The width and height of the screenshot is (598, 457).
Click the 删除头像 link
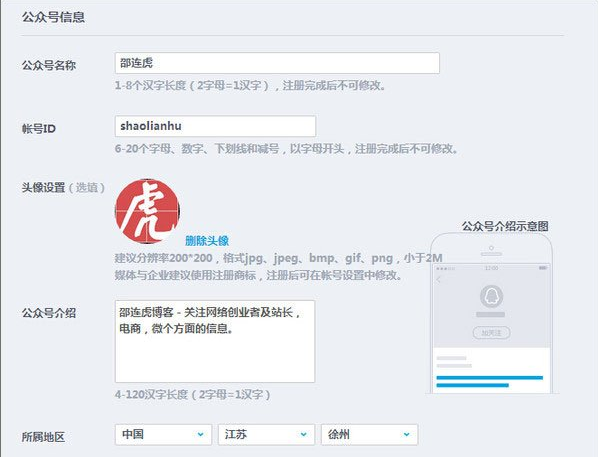[x=207, y=241]
